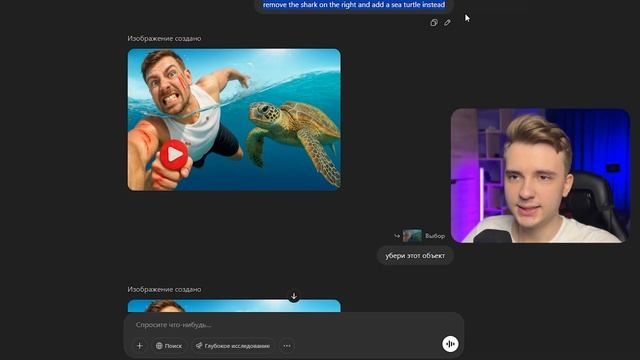Image resolution: width=640 pixels, height=360 pixels.
Task: Click the second Изображение создано label
Action: [x=164, y=289]
